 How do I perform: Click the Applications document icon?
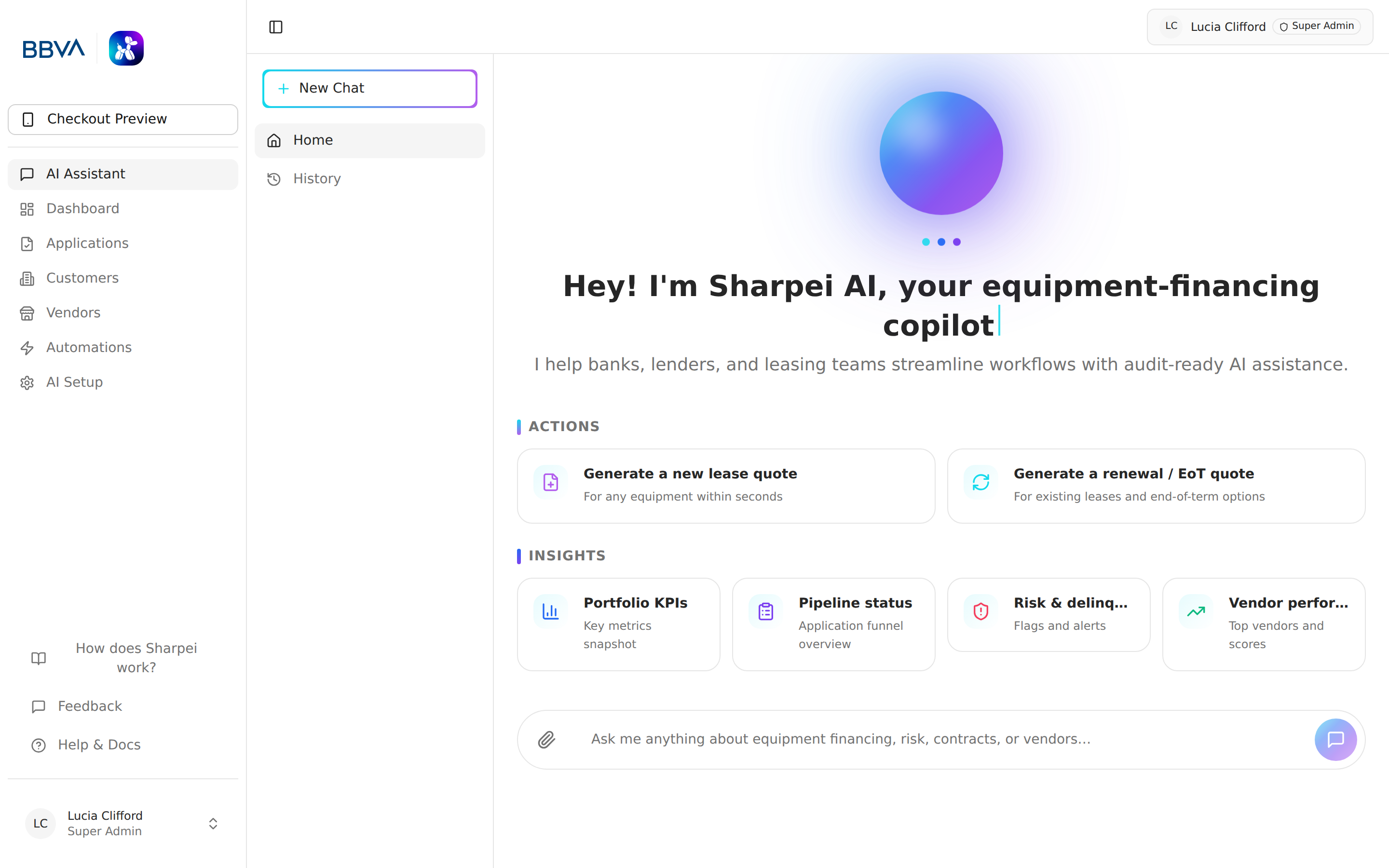coord(27,244)
